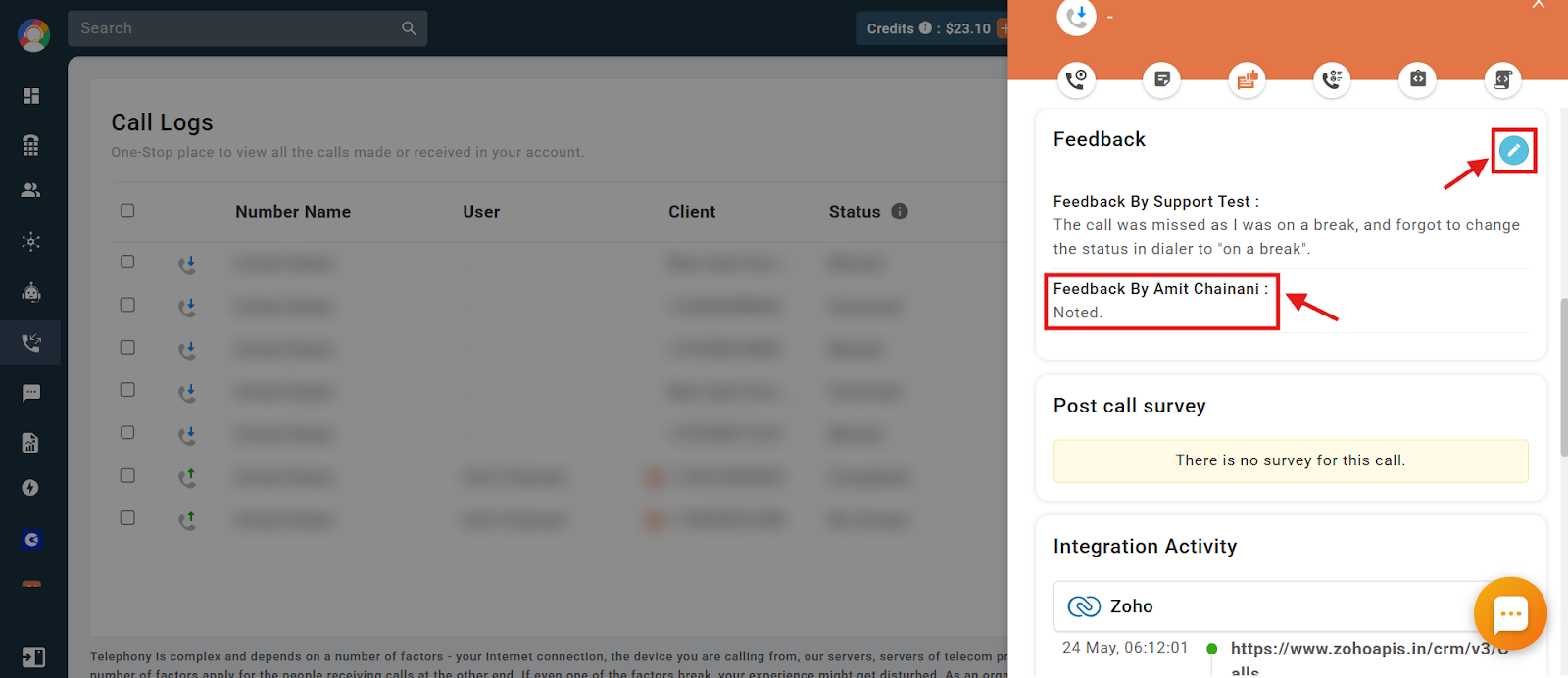Screen dimensions: 1568x678
Task: Open the lightning bolt sidebar icon
Action: (31, 488)
